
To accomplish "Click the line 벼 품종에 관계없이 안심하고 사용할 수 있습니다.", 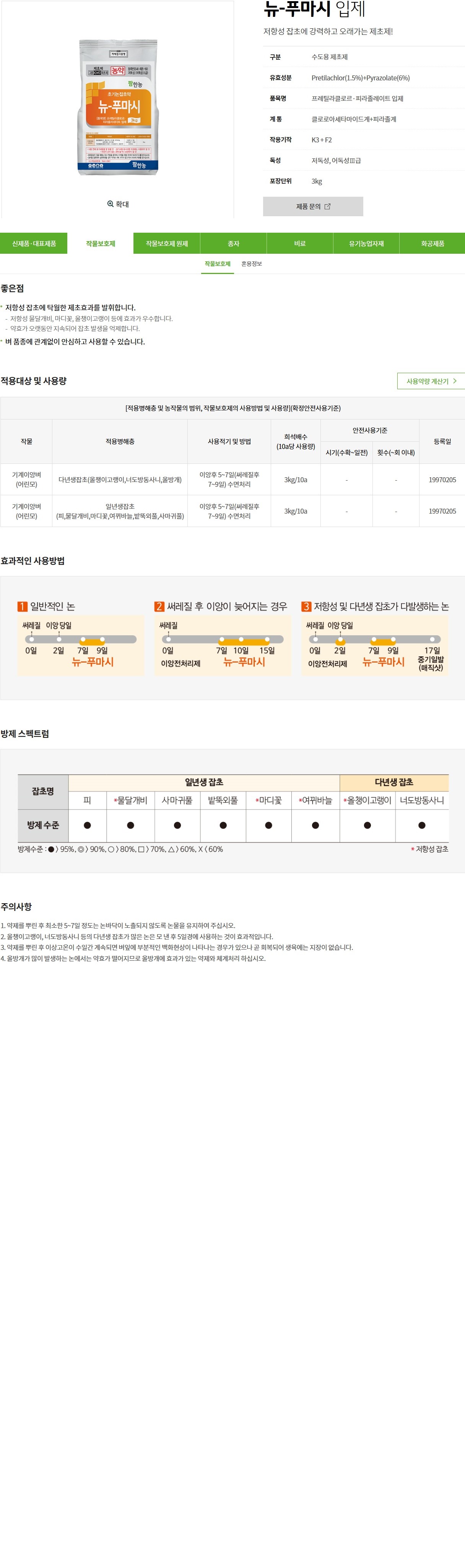I will click(x=75, y=342).
